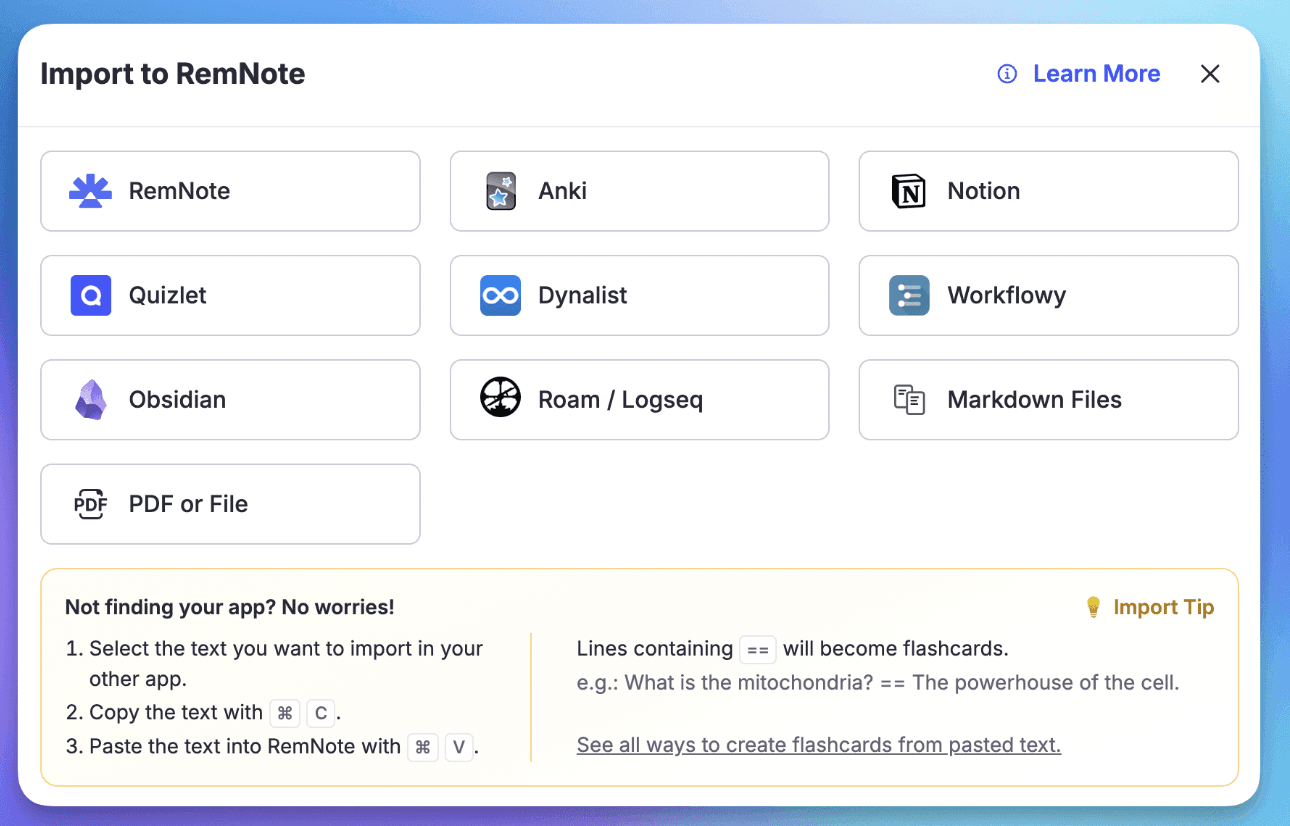Click the Import Tip label
The height and width of the screenshot is (826, 1290).
click(x=1163, y=607)
